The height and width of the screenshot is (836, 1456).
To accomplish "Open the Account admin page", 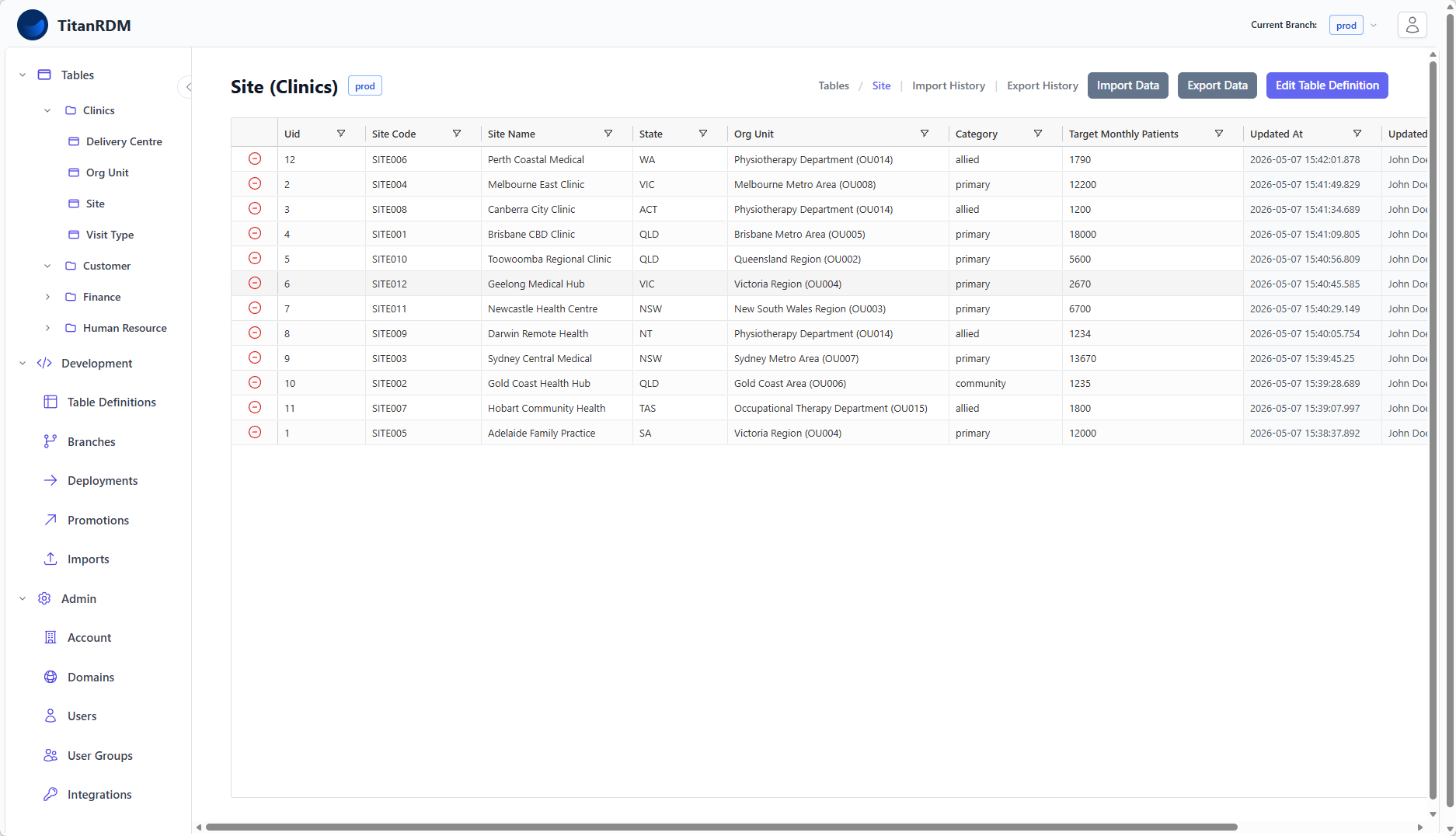I will click(78, 637).
